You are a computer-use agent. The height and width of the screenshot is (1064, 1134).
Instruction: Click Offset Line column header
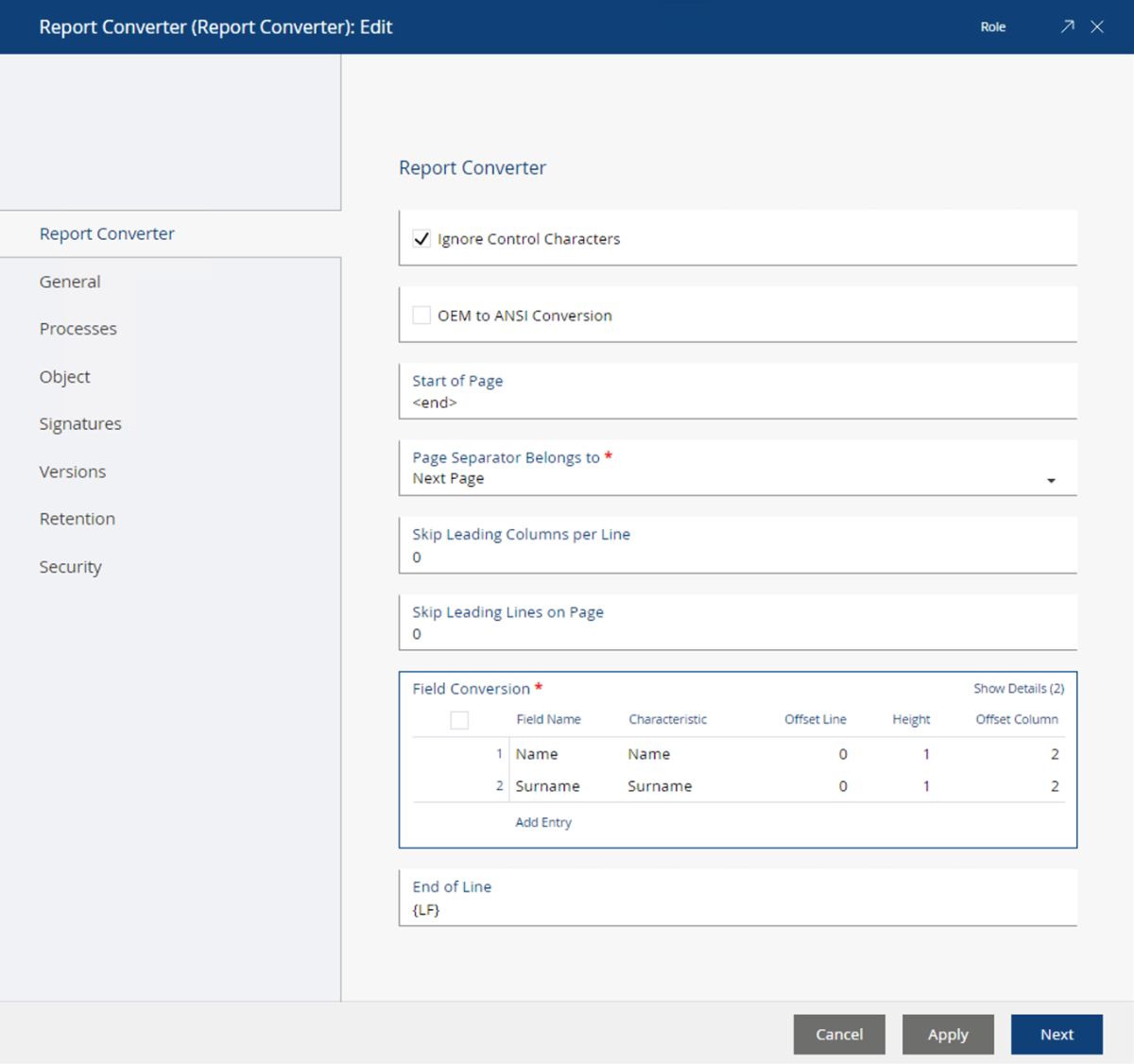(816, 719)
